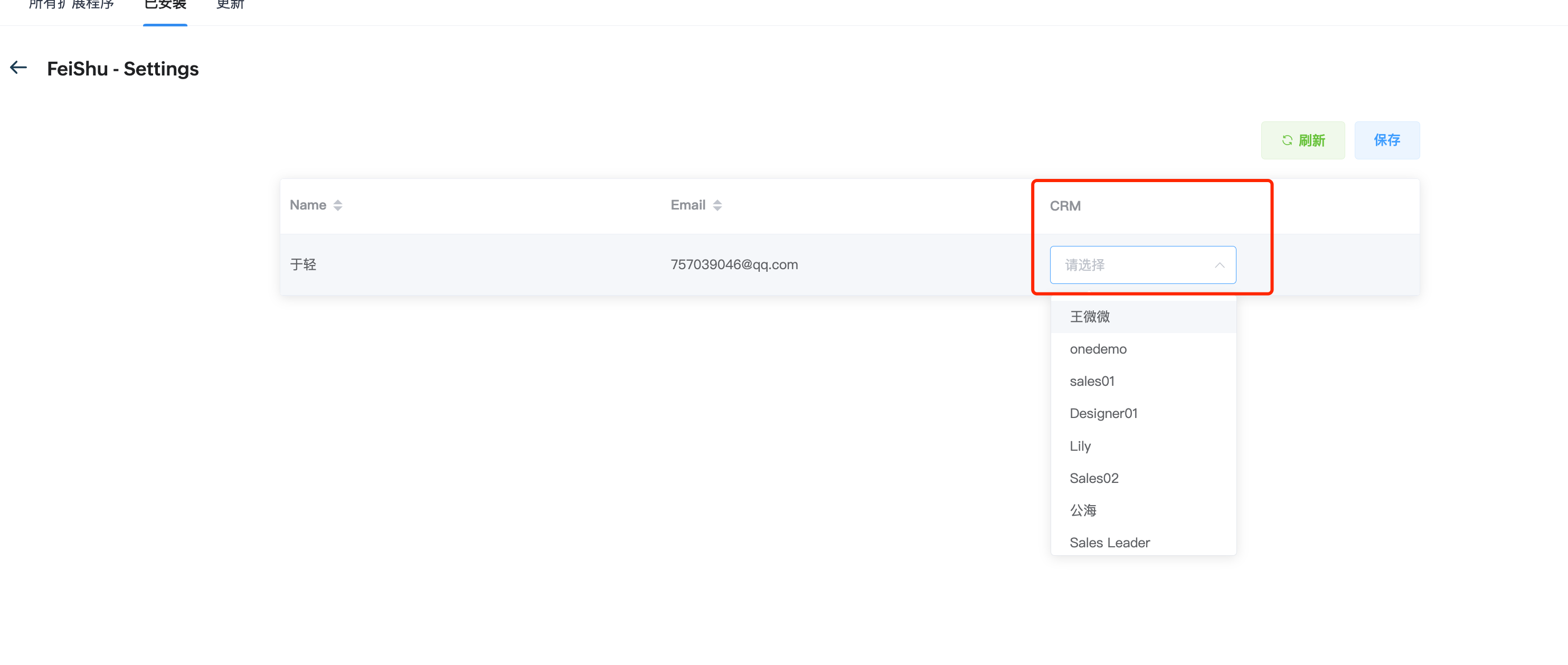Choose onedemo in dropdown list
The image size is (1568, 665).
click(1098, 349)
